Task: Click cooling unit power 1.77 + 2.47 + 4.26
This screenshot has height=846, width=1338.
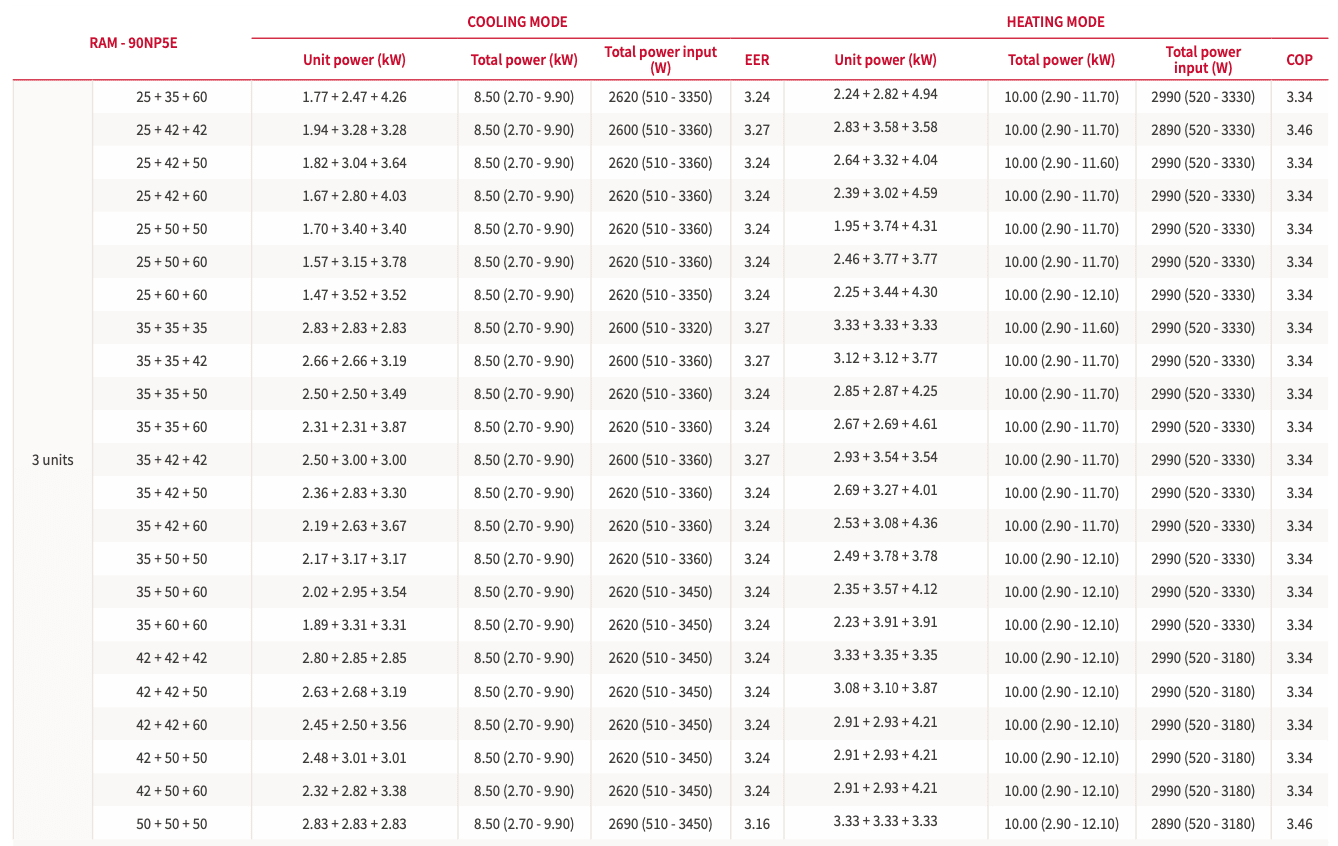Action: pos(354,97)
